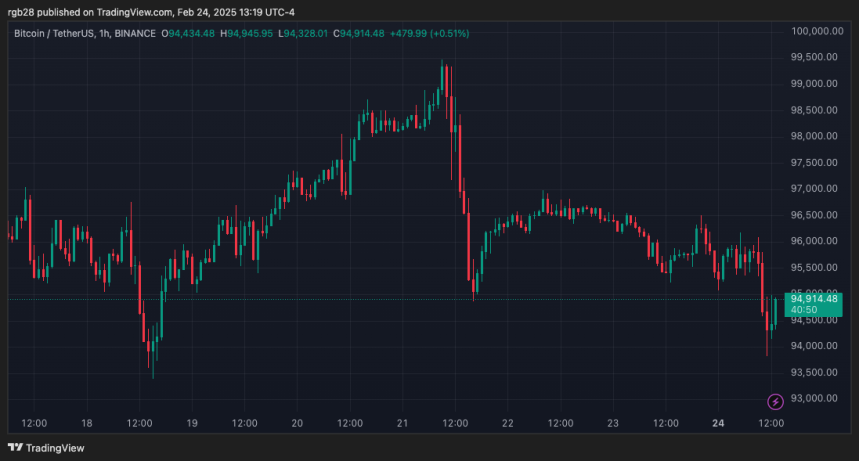The image size is (859, 461).
Task: Select the 24 date marker on time axis
Action: pos(718,423)
